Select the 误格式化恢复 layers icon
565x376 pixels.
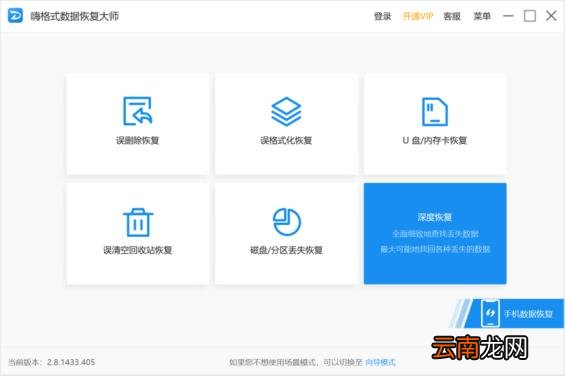286,111
